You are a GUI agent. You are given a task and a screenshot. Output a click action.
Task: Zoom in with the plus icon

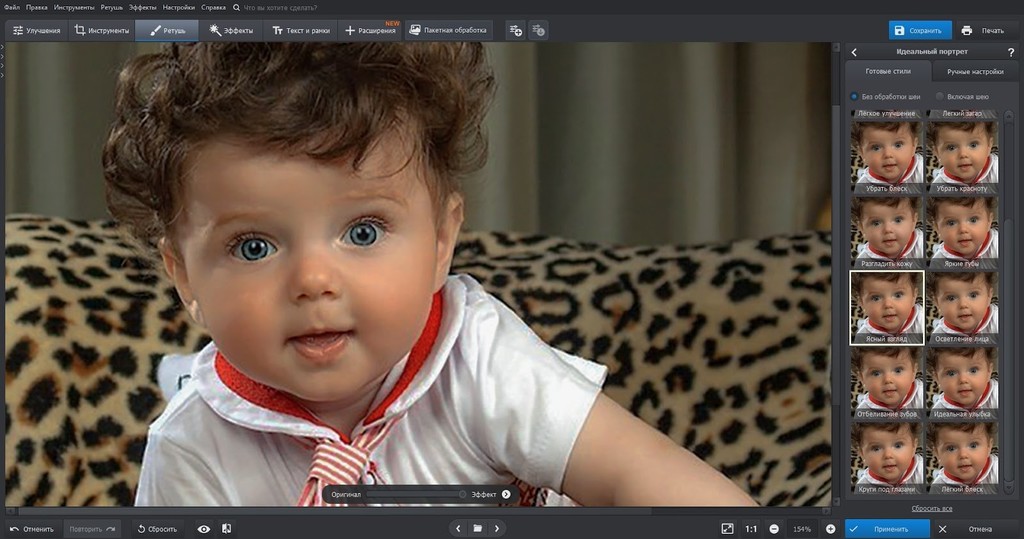click(x=830, y=528)
